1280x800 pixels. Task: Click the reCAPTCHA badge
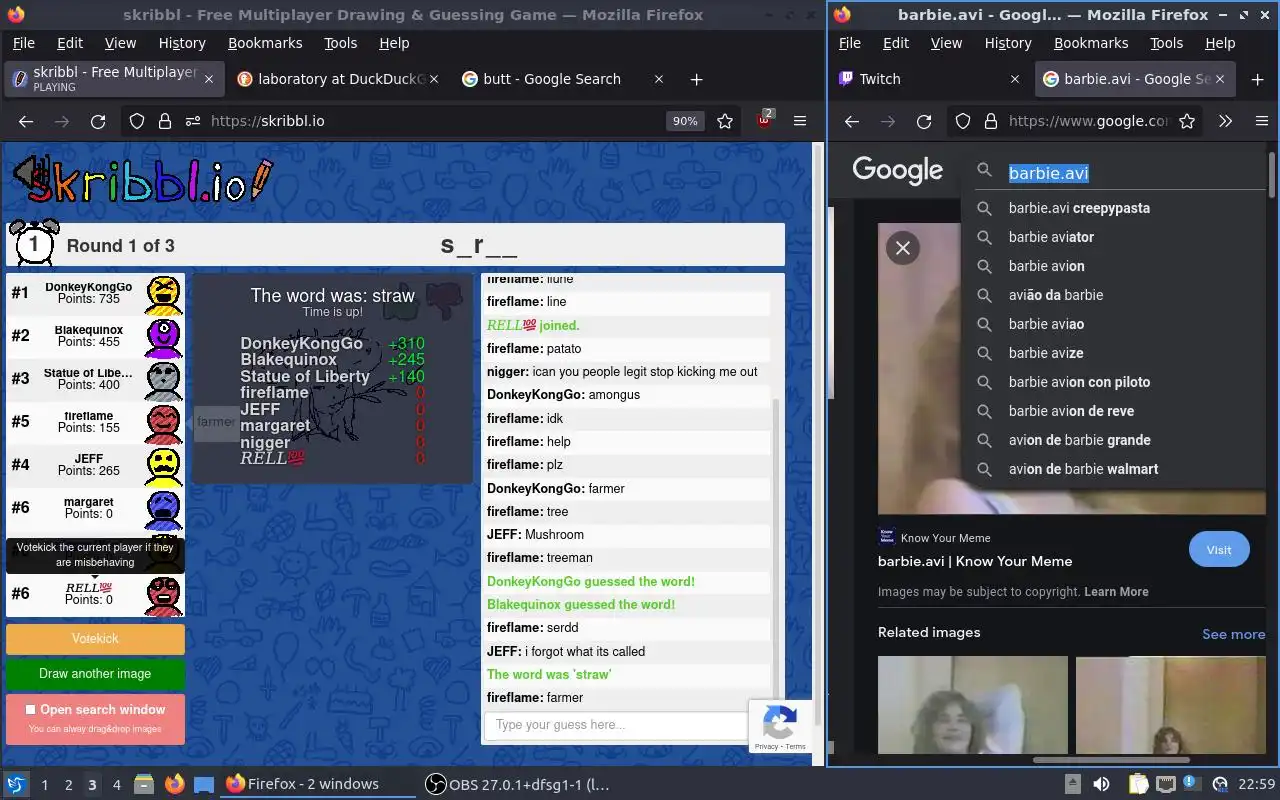pyautogui.click(x=780, y=726)
